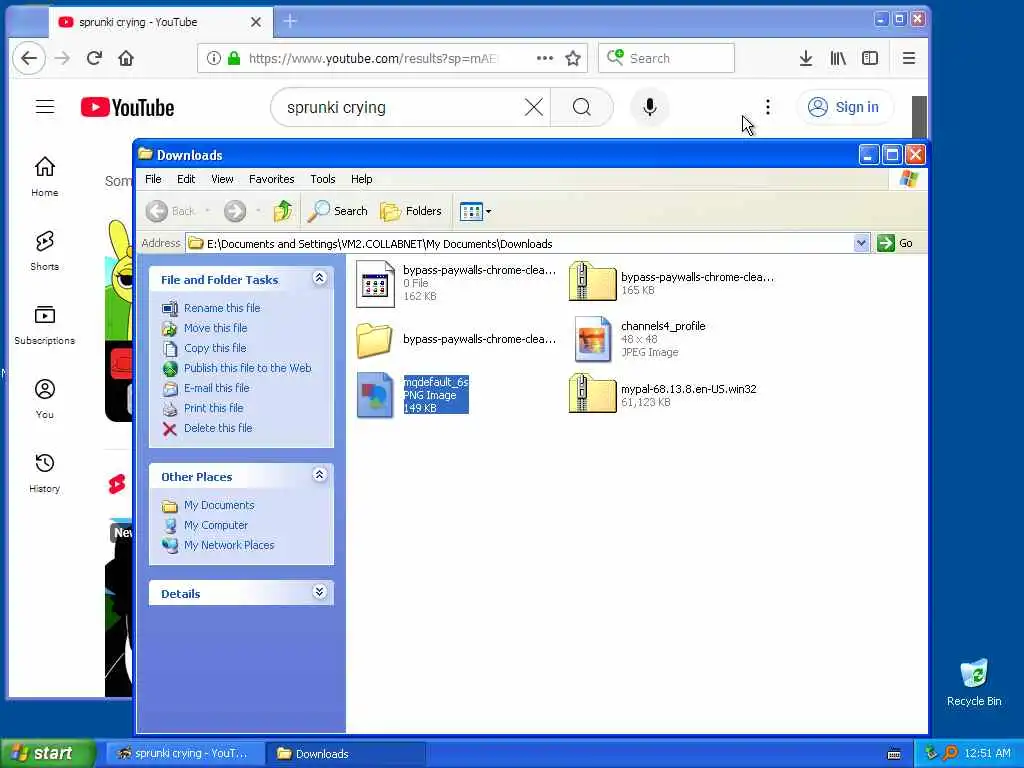
Task: Click the Go button beside the address bar
Action: point(895,243)
